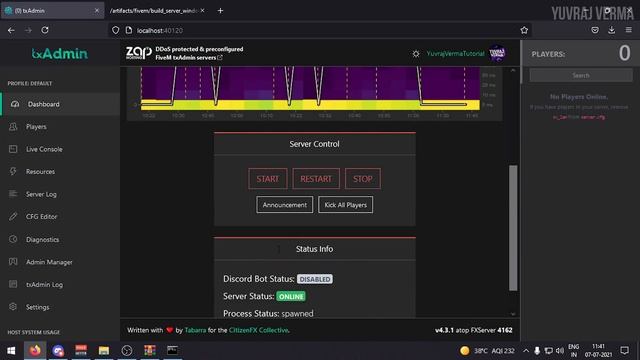Image resolution: width=640 pixels, height=360 pixels.
Task: Open a new browser tab
Action: (x=220, y=11)
